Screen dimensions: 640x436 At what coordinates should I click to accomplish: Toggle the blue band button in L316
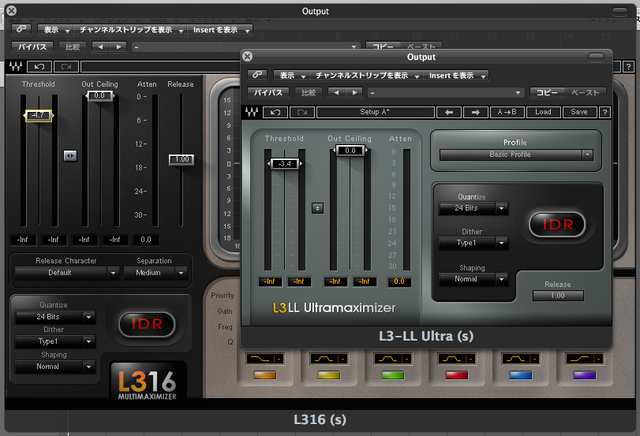pos(520,375)
